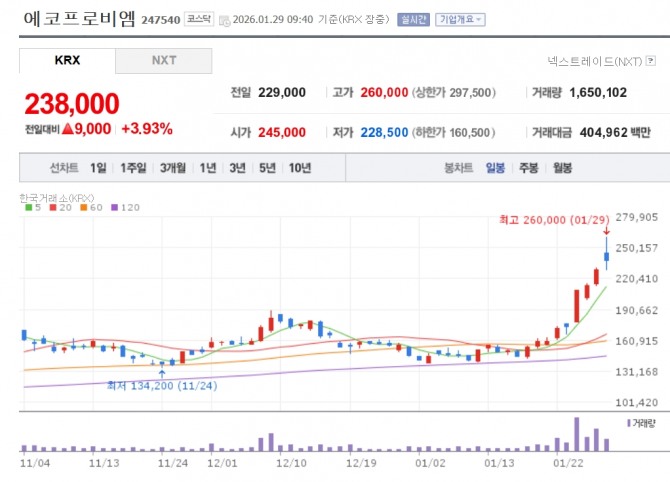Select the 1년 line chart period

[x=208, y=168]
